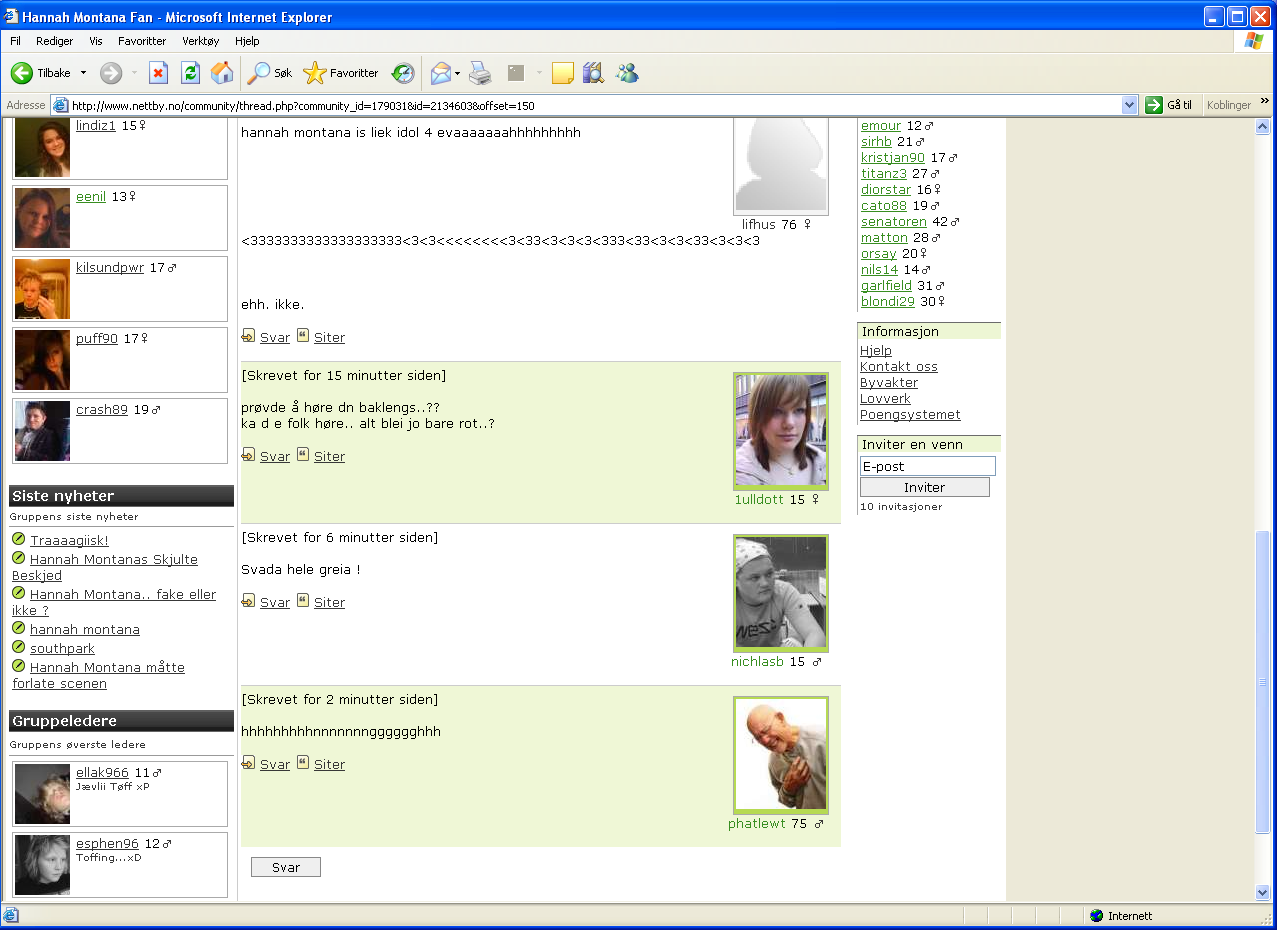This screenshot has width=1280, height=930.
Task: Click the vertical scrollbar thumb
Action: 1263,682
